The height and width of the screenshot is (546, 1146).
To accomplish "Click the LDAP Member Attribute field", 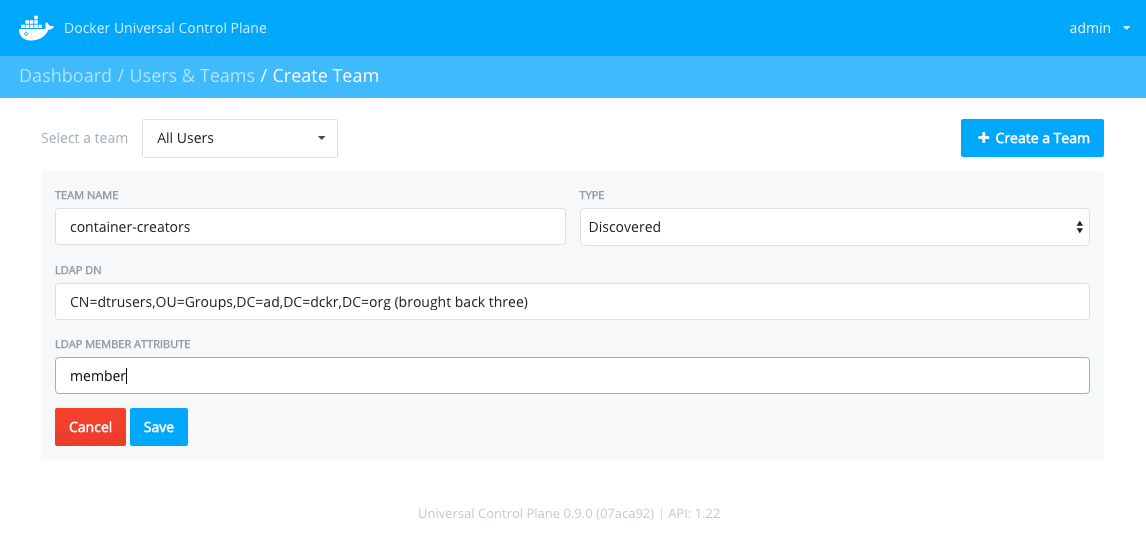I will [x=572, y=376].
